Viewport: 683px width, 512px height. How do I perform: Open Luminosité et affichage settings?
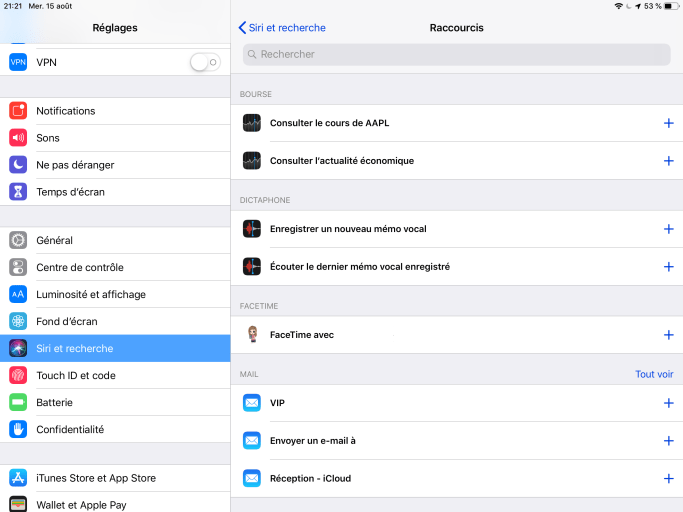click(91, 294)
